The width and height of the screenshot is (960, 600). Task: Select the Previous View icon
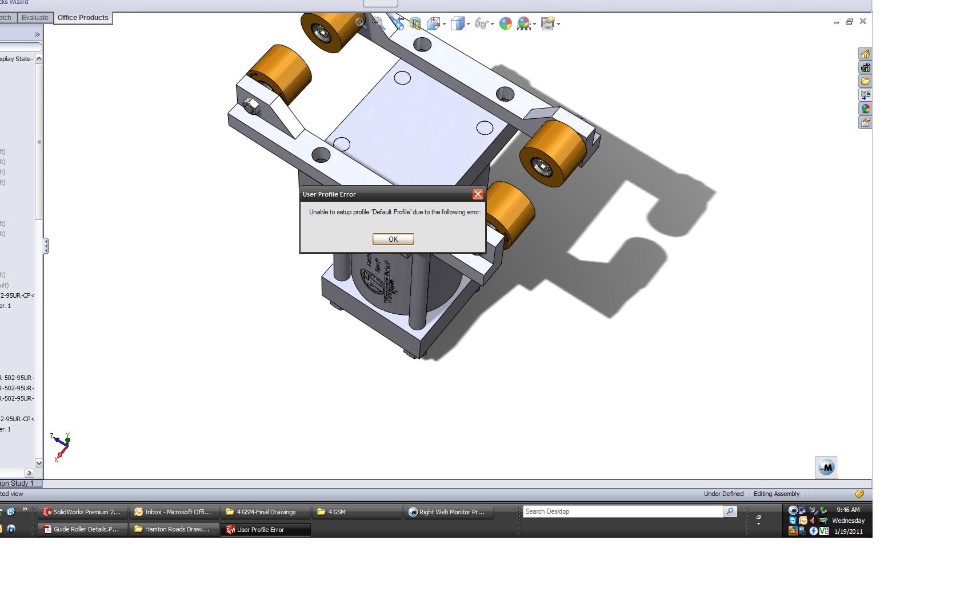point(398,23)
